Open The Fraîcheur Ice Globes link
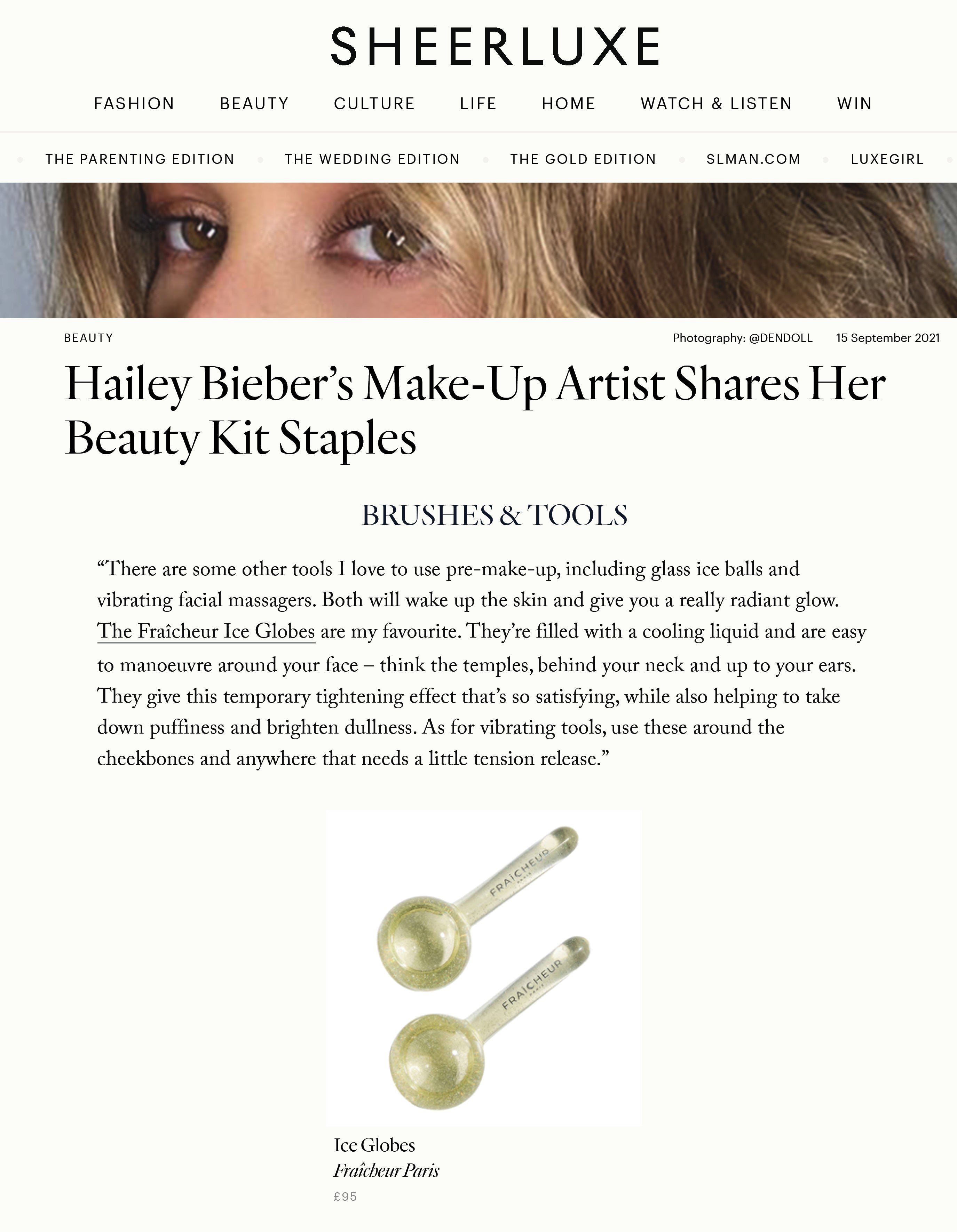This screenshot has width=957, height=1232. coord(206,631)
